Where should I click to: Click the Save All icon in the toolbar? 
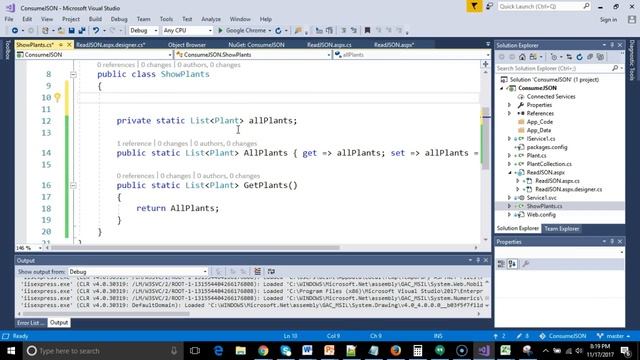[x=82, y=31]
